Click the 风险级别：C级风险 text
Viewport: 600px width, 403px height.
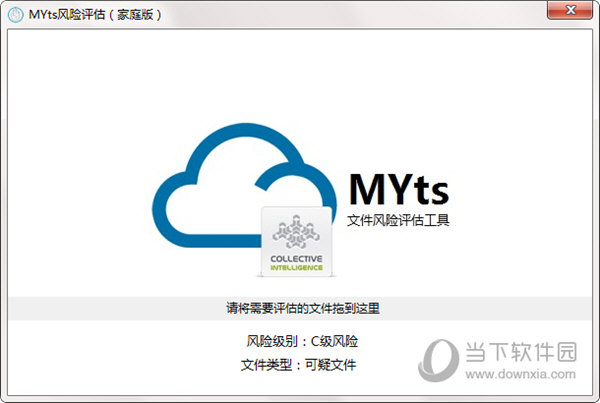coord(302,341)
